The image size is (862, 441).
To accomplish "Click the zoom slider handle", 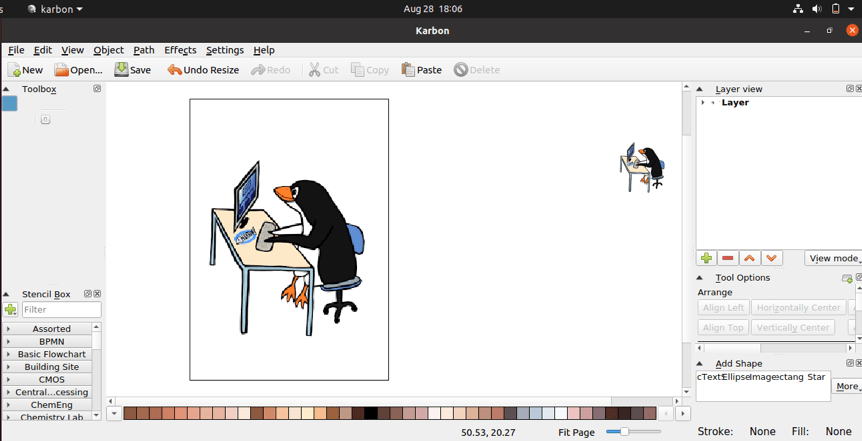I will (624, 432).
